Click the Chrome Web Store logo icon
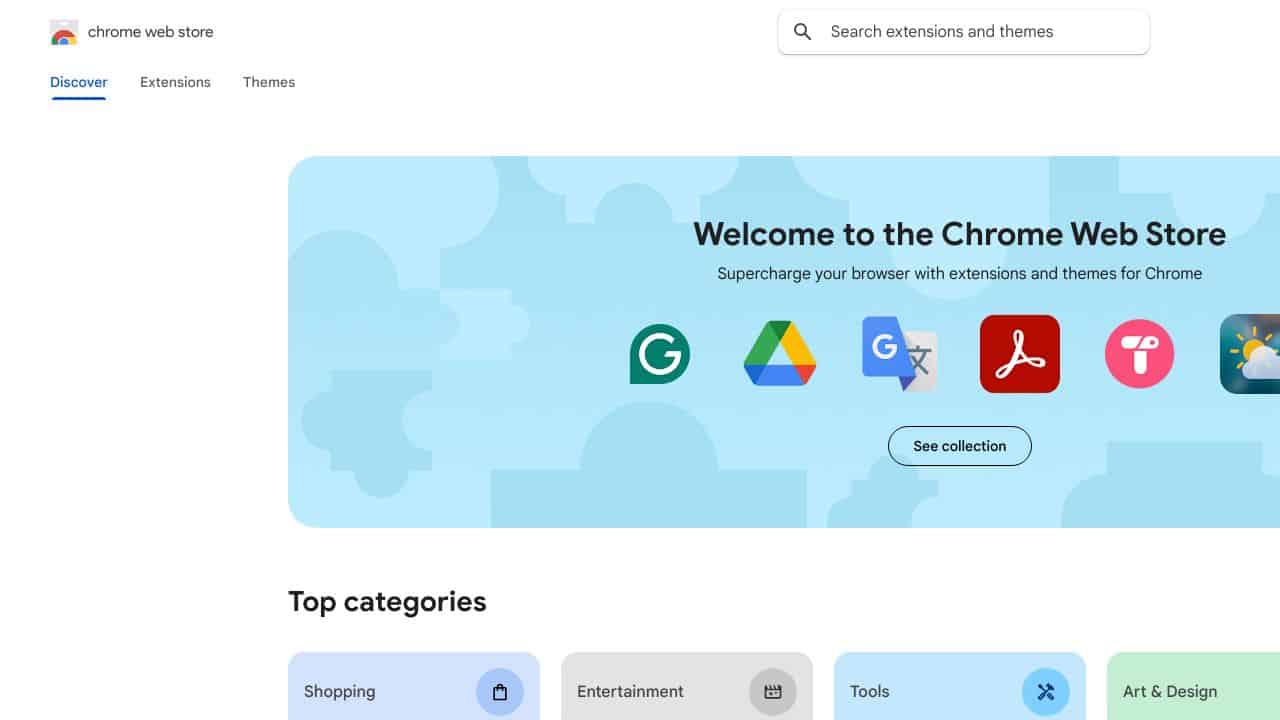The width and height of the screenshot is (1280, 720). 64,32
